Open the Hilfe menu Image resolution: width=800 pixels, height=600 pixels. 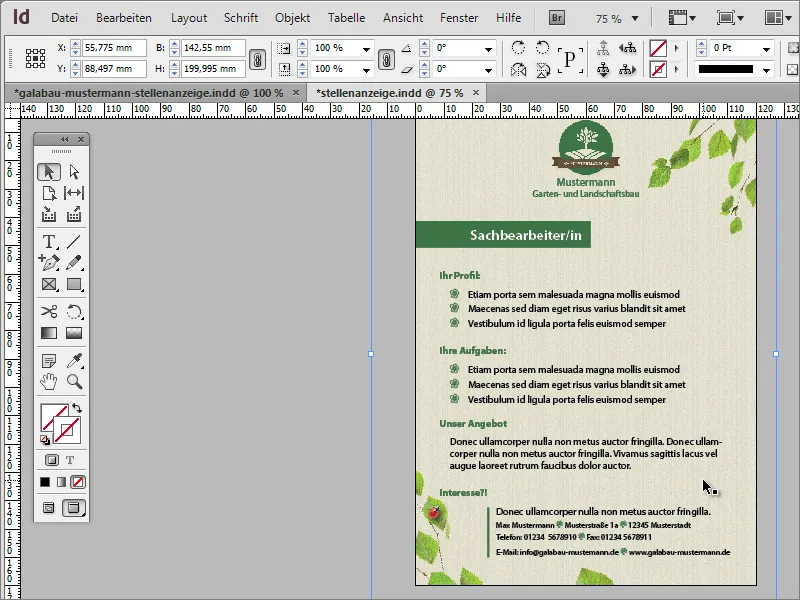[x=509, y=18]
